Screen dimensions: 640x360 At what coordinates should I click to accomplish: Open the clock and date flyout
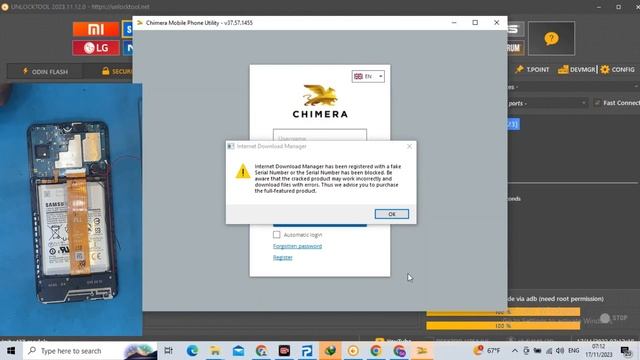(x=598, y=351)
